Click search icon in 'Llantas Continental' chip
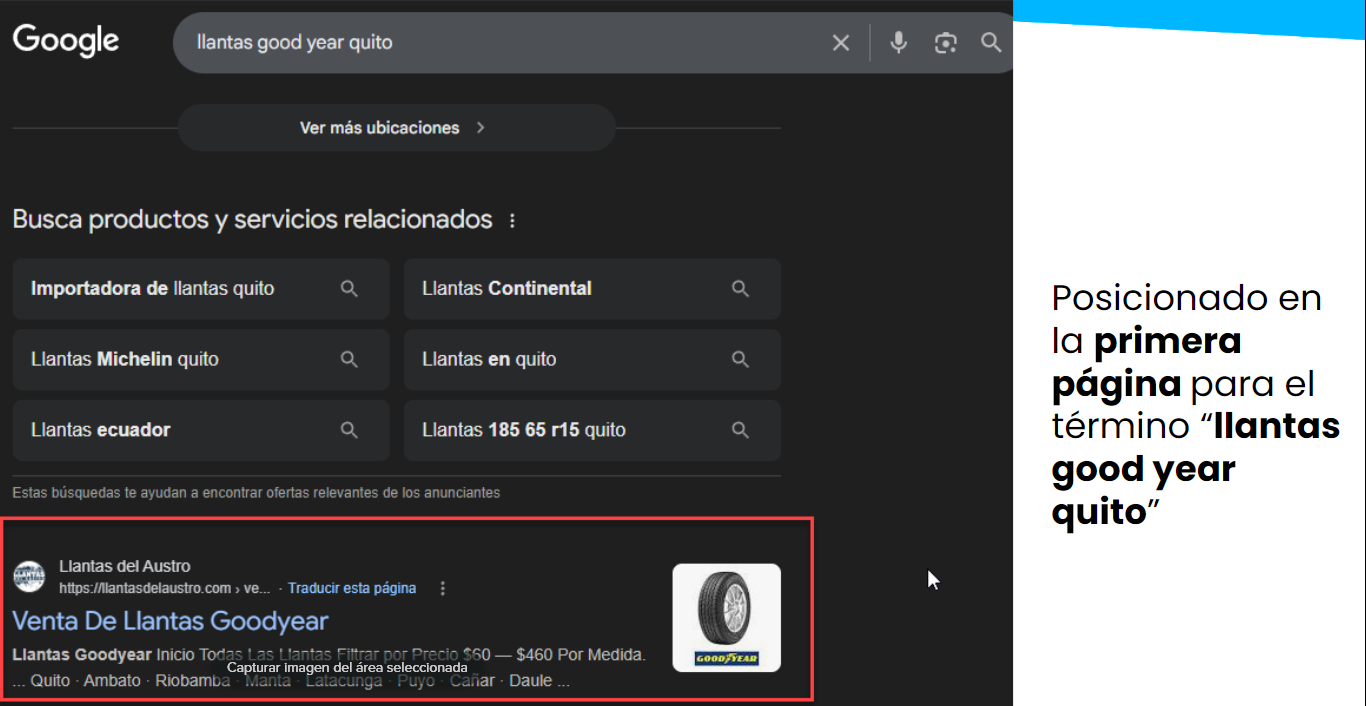1366x706 pixels. [740, 289]
